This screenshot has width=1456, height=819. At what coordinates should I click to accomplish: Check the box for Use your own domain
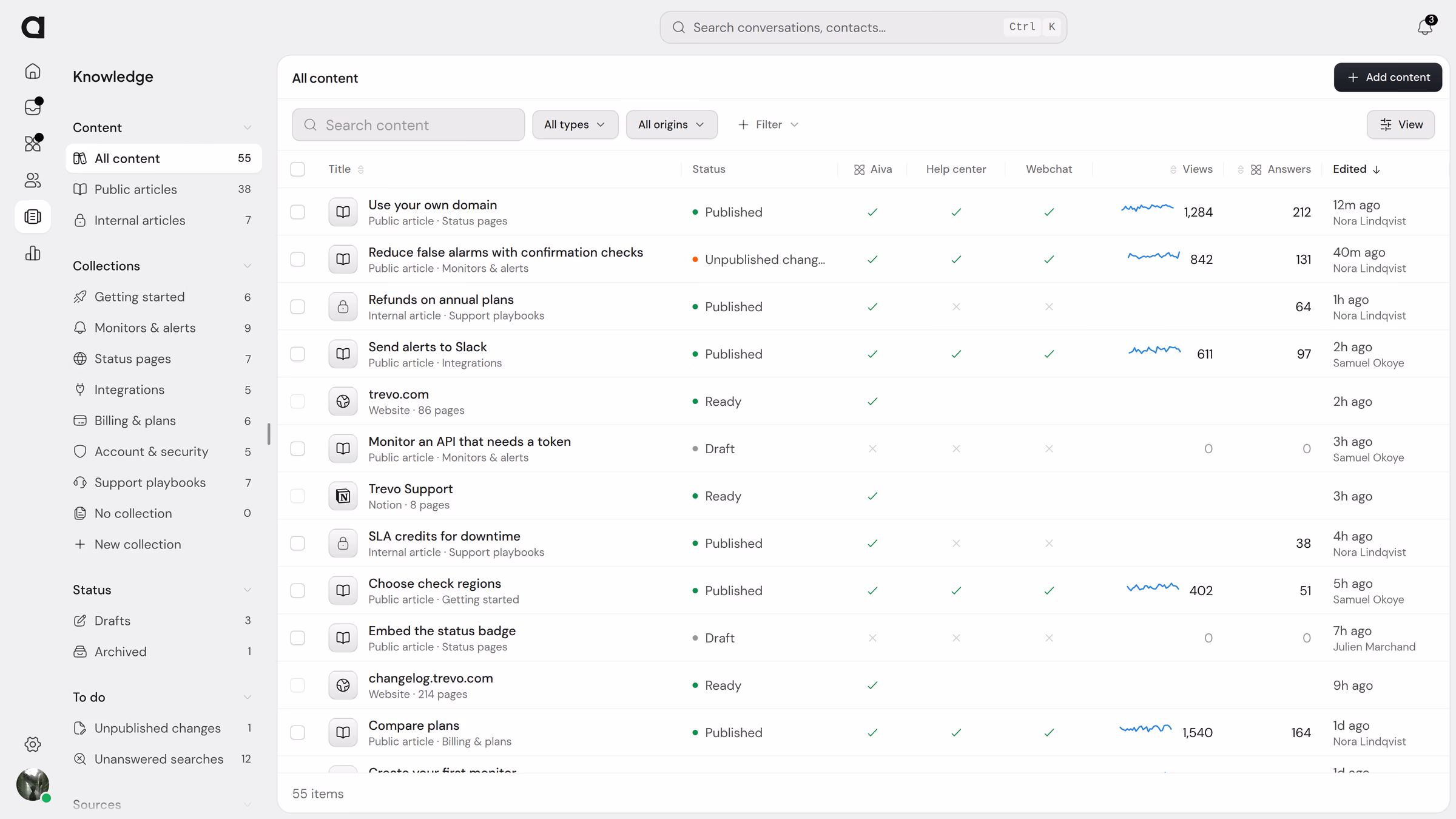pos(297,212)
